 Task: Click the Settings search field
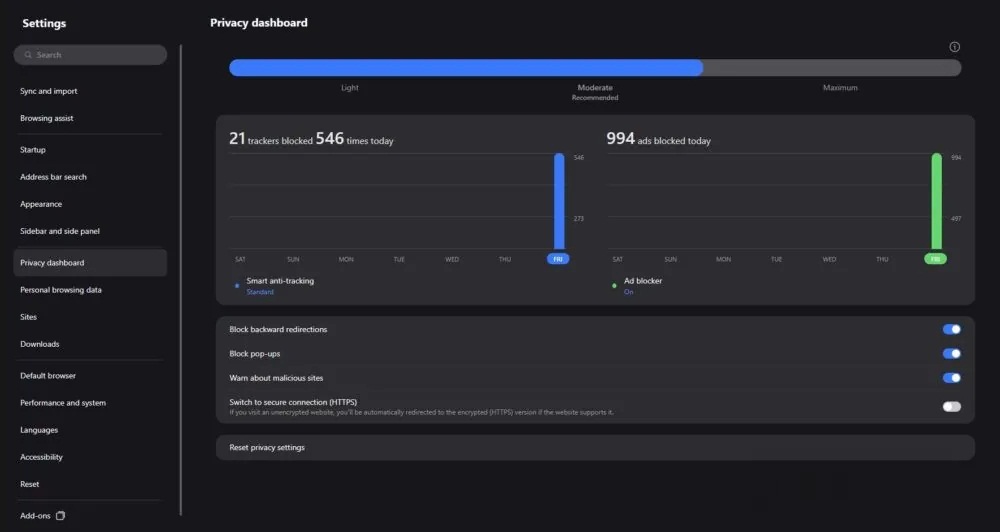tap(95, 55)
